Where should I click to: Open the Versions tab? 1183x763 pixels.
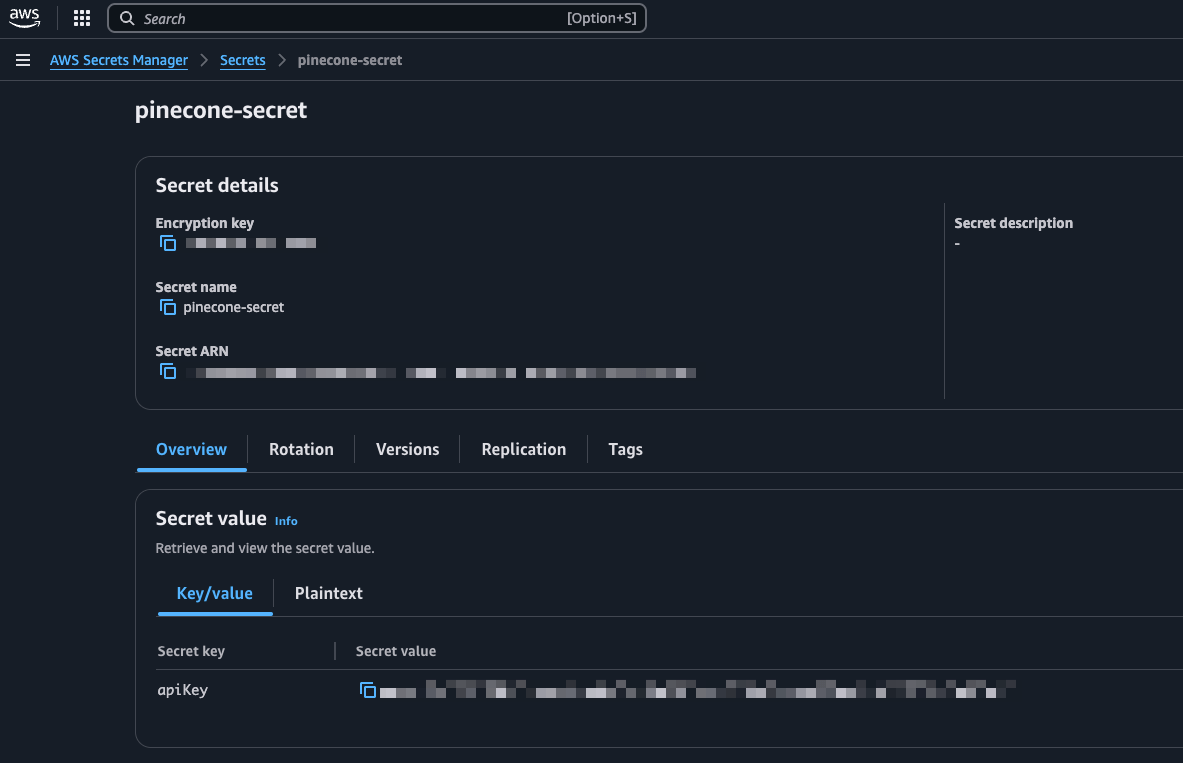pyautogui.click(x=407, y=449)
